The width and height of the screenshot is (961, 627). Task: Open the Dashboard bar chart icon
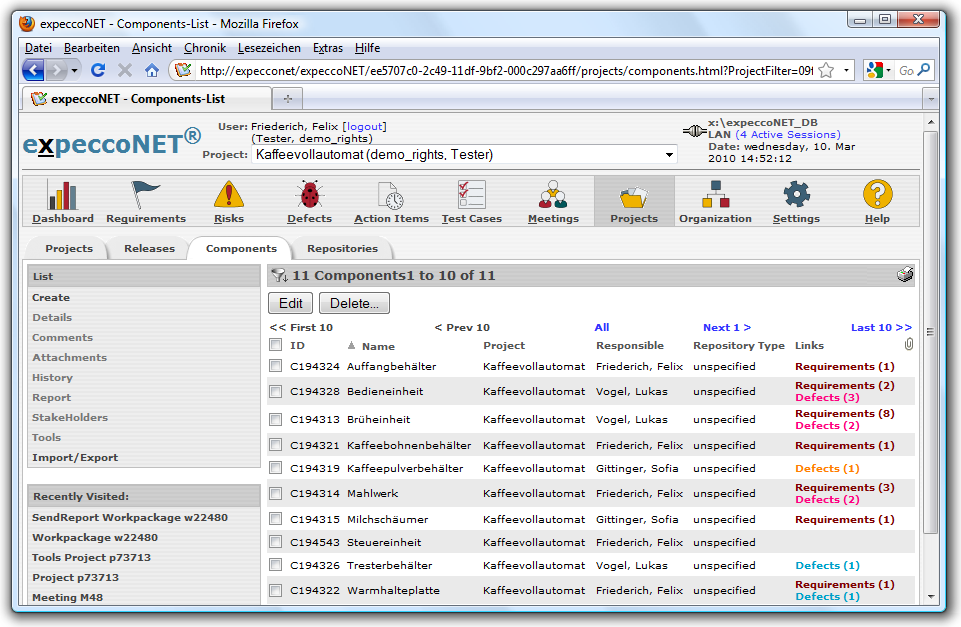62,195
